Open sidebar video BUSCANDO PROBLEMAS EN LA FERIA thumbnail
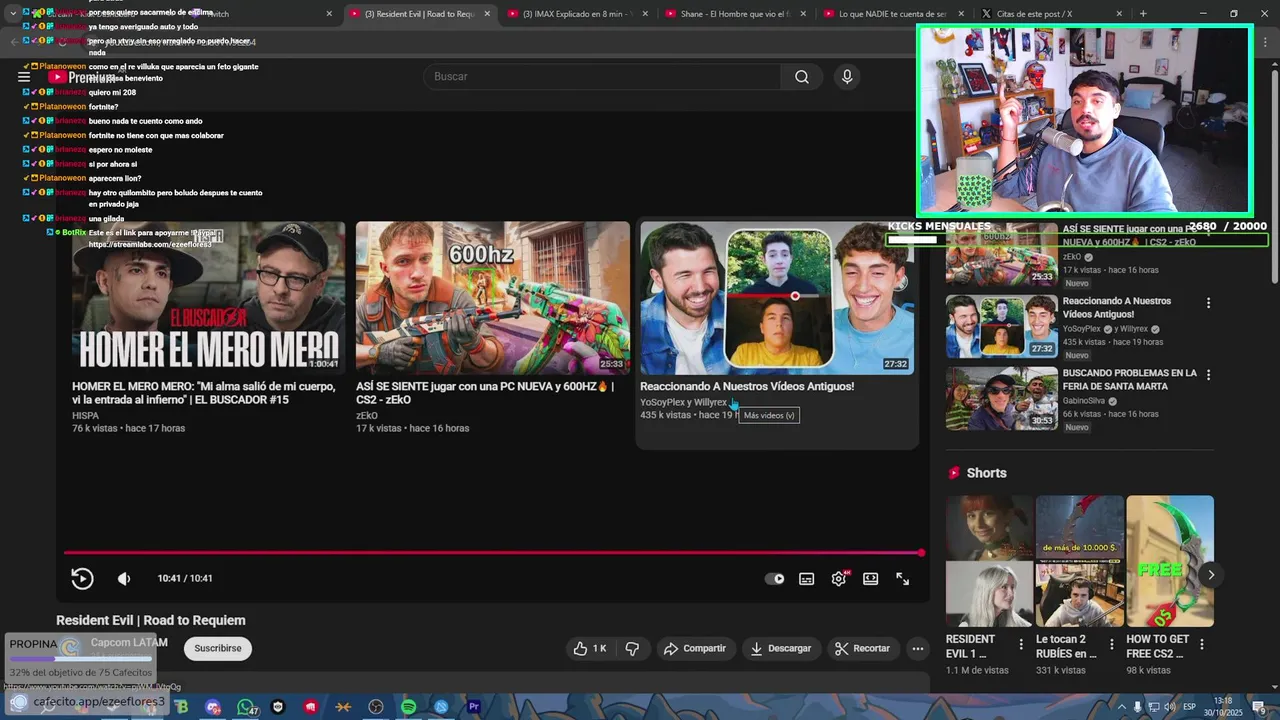The height and width of the screenshot is (720, 1280). (1002, 398)
